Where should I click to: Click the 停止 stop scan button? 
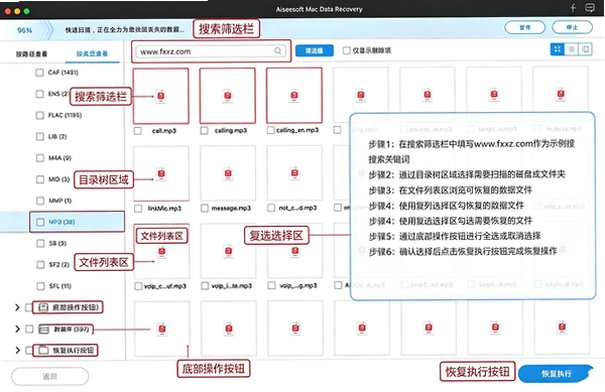coord(572,27)
